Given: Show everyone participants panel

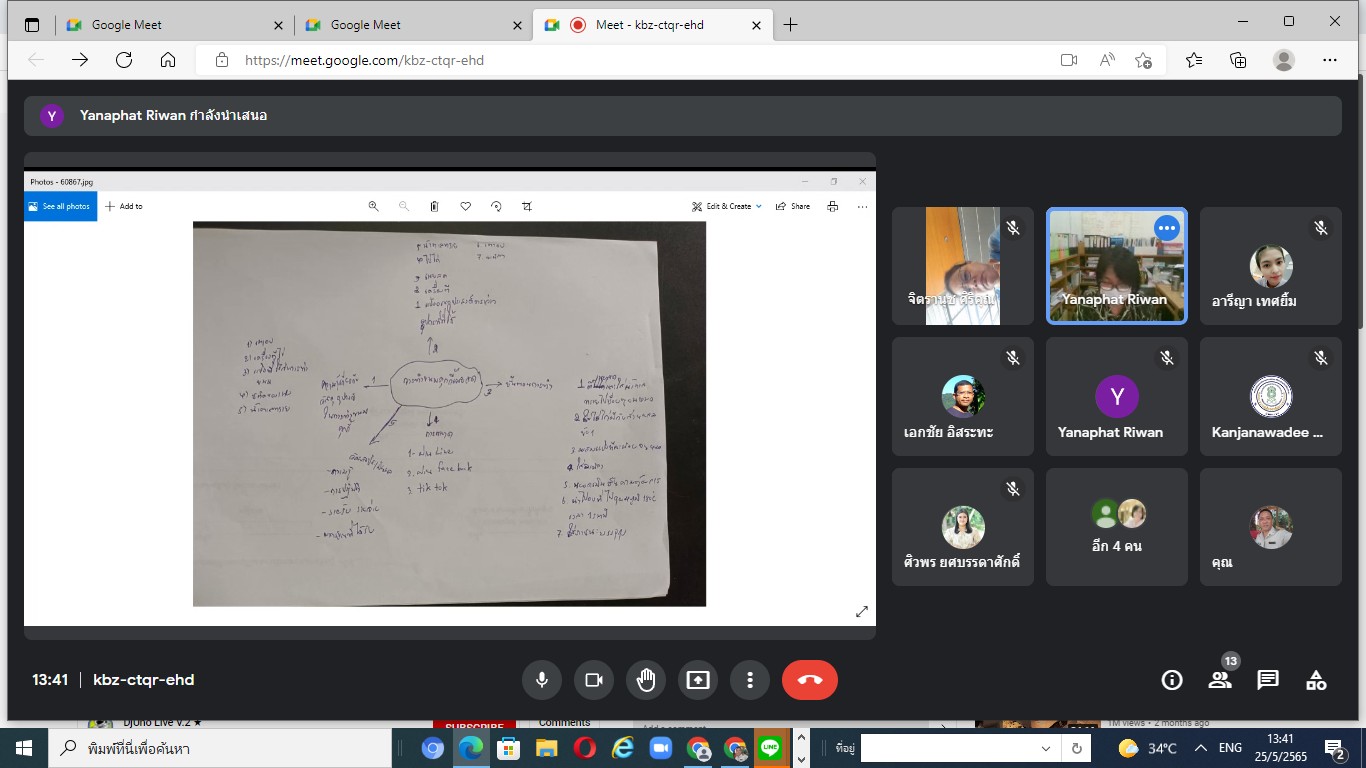Looking at the screenshot, I should point(1220,680).
